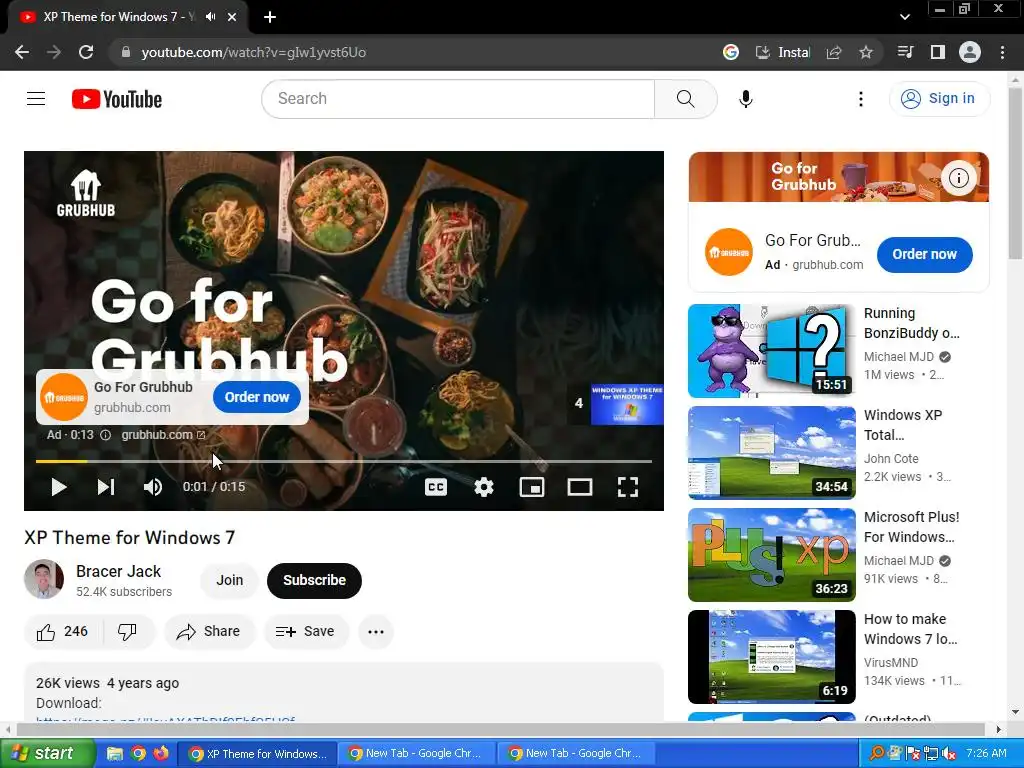Bookmark this page with star icon
The width and height of the screenshot is (1024, 768).
pyautogui.click(x=866, y=52)
